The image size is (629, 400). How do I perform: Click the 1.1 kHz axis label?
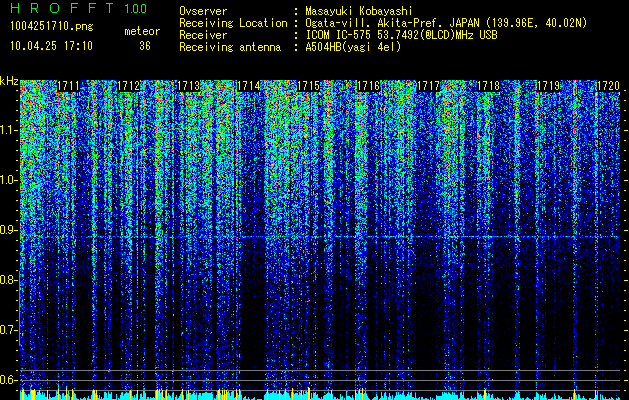(8, 130)
